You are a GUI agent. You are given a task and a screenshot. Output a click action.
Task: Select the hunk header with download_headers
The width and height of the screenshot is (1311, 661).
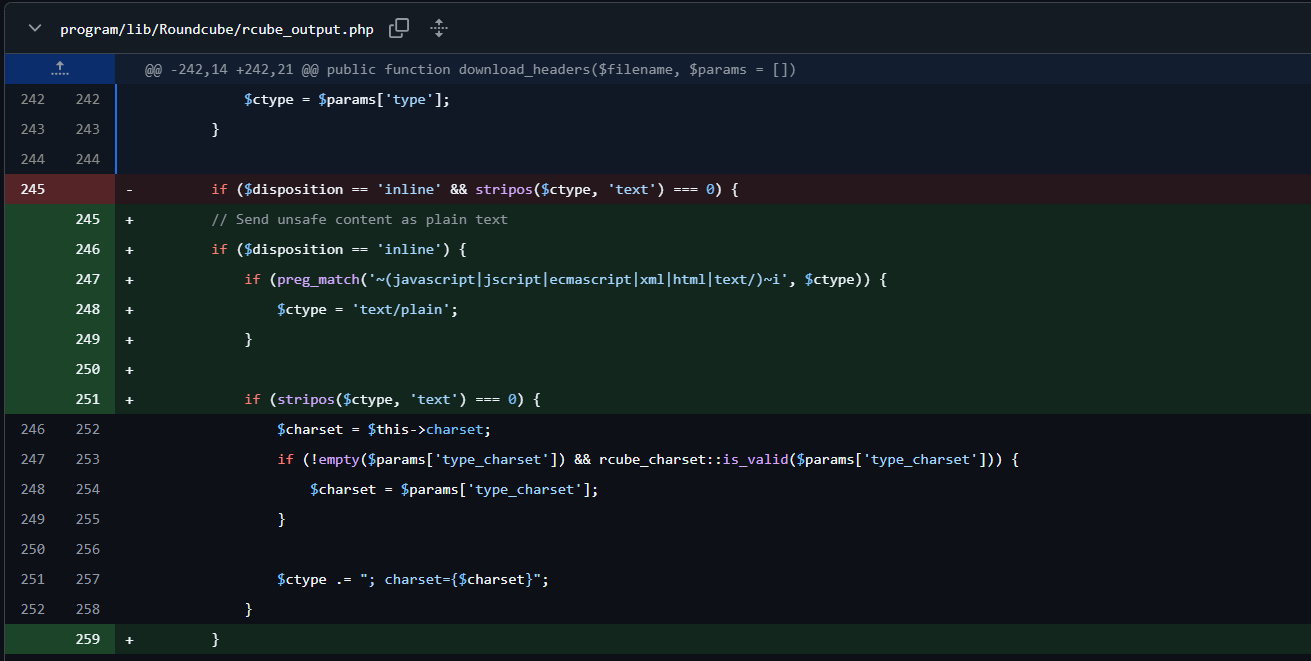pyautogui.click(x=470, y=69)
